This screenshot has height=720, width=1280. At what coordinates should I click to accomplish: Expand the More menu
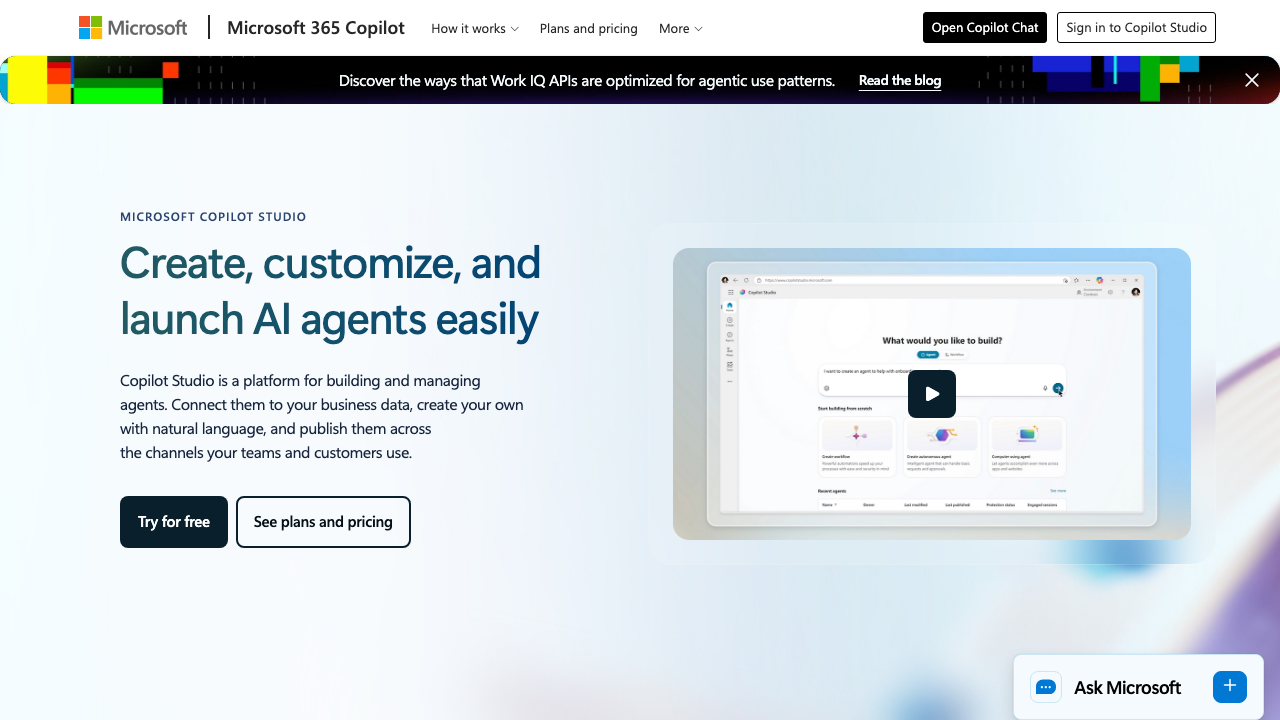(681, 28)
